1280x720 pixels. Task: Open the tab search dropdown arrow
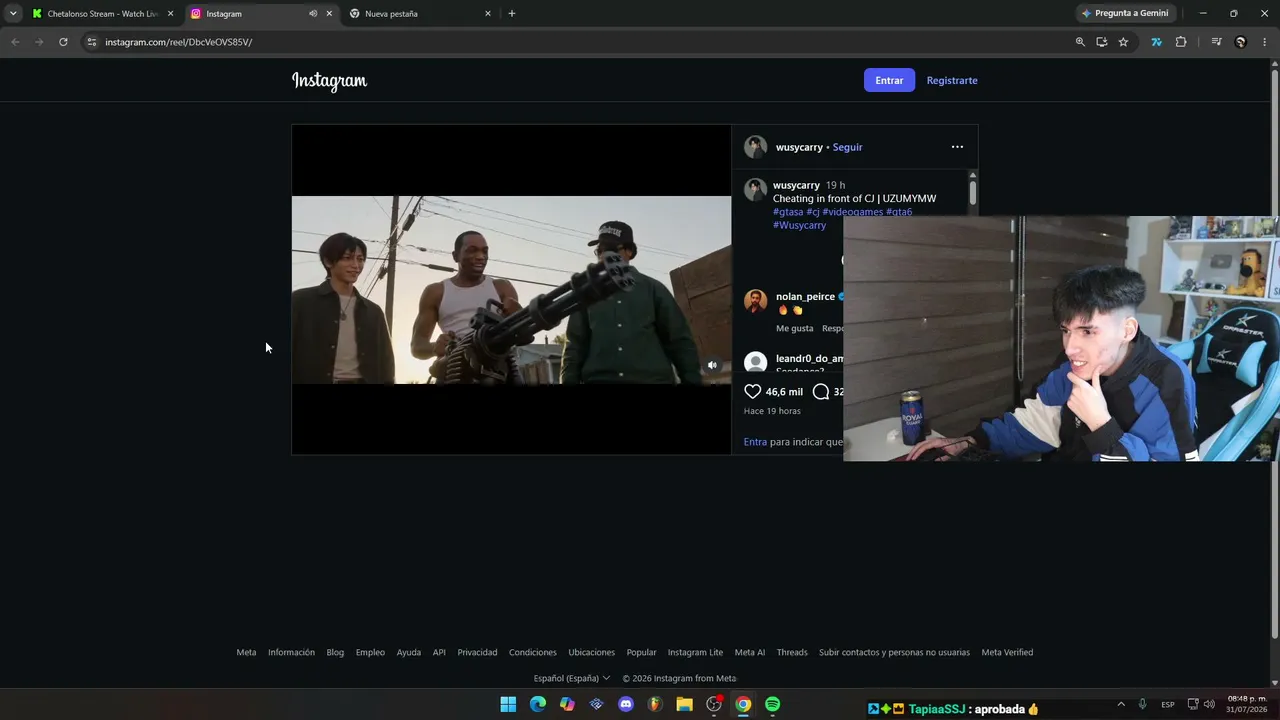(x=13, y=13)
